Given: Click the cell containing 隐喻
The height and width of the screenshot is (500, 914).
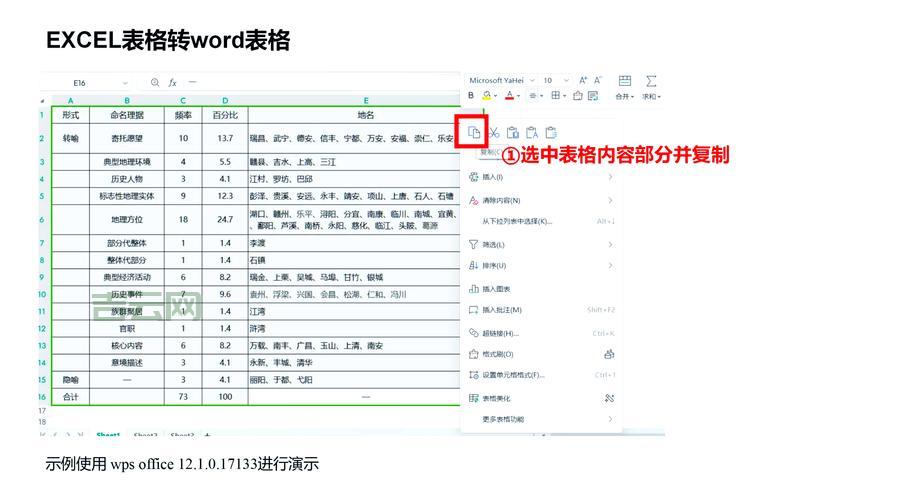Looking at the screenshot, I should [x=71, y=379].
